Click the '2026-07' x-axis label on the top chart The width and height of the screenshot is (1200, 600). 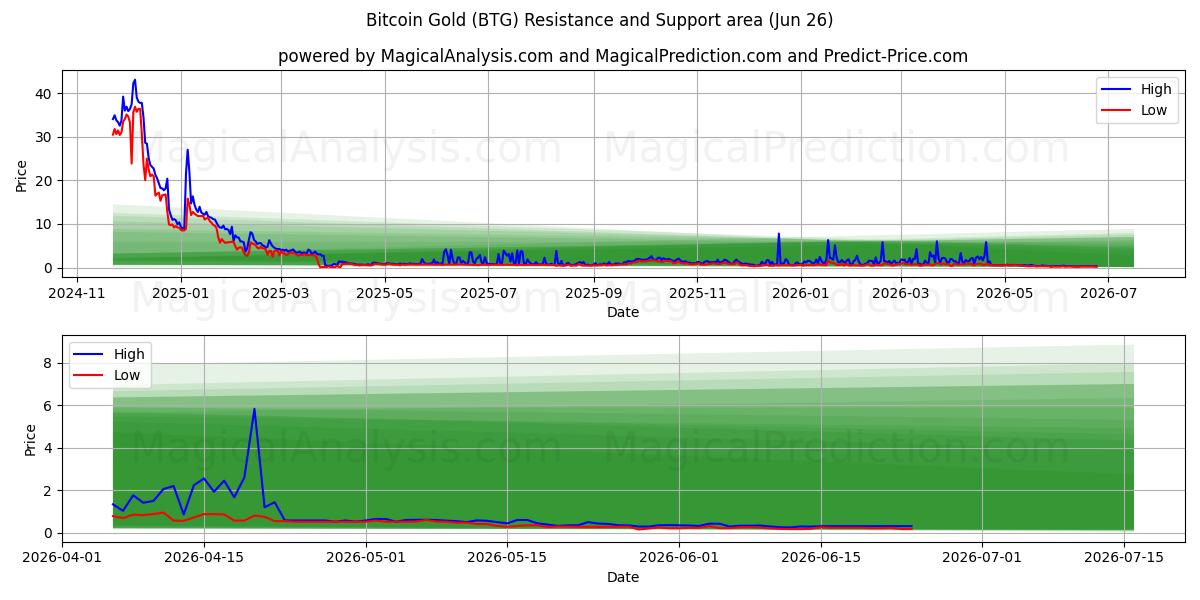(1108, 293)
